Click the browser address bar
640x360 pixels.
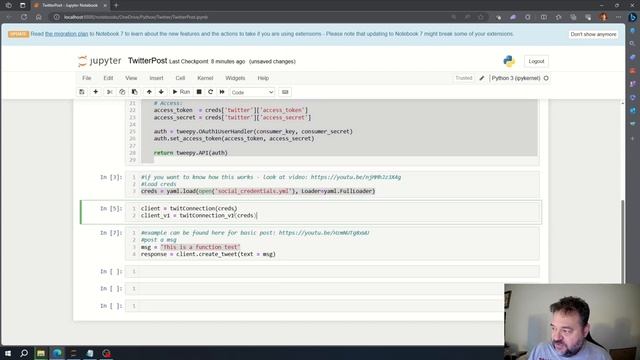pyautogui.click(x=253, y=17)
